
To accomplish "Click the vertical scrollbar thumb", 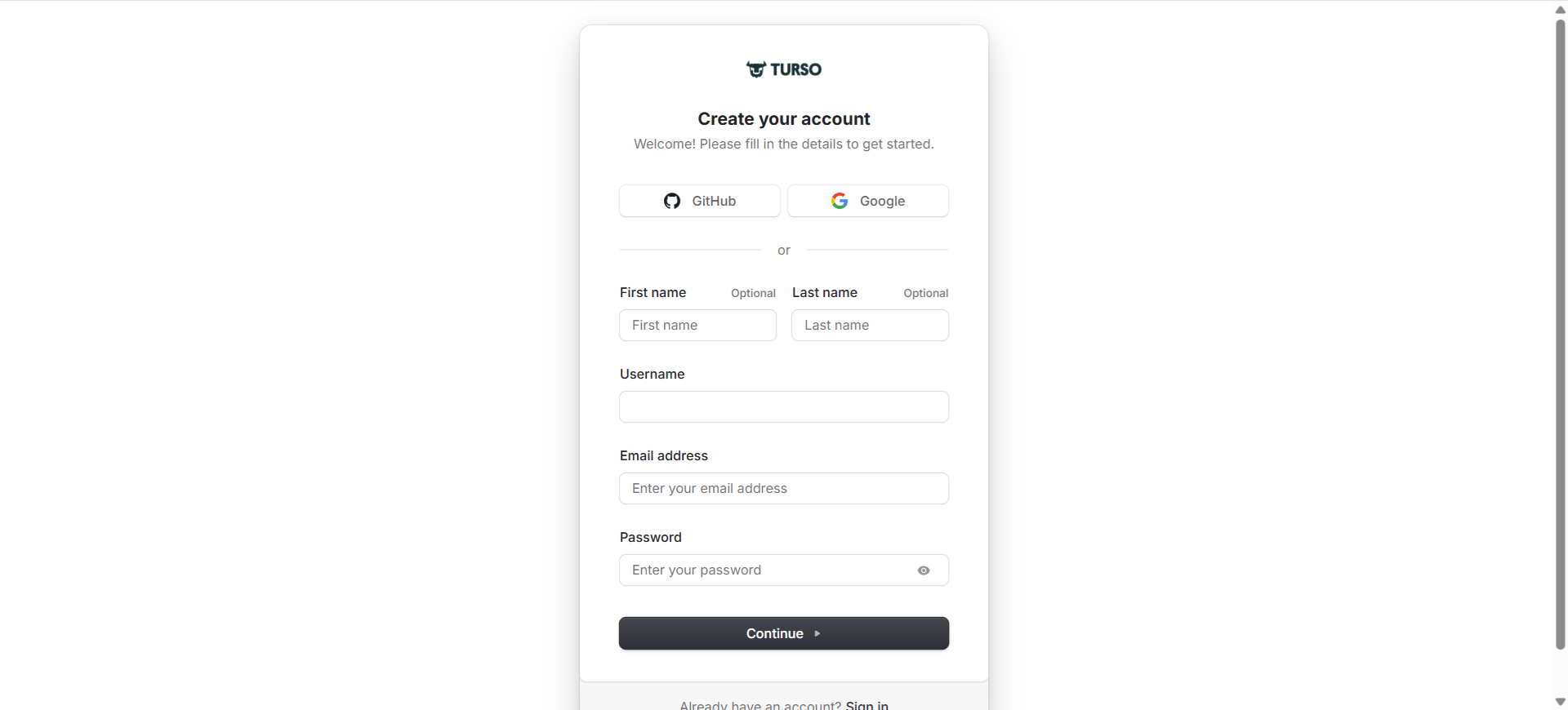I will pyautogui.click(x=1560, y=326).
